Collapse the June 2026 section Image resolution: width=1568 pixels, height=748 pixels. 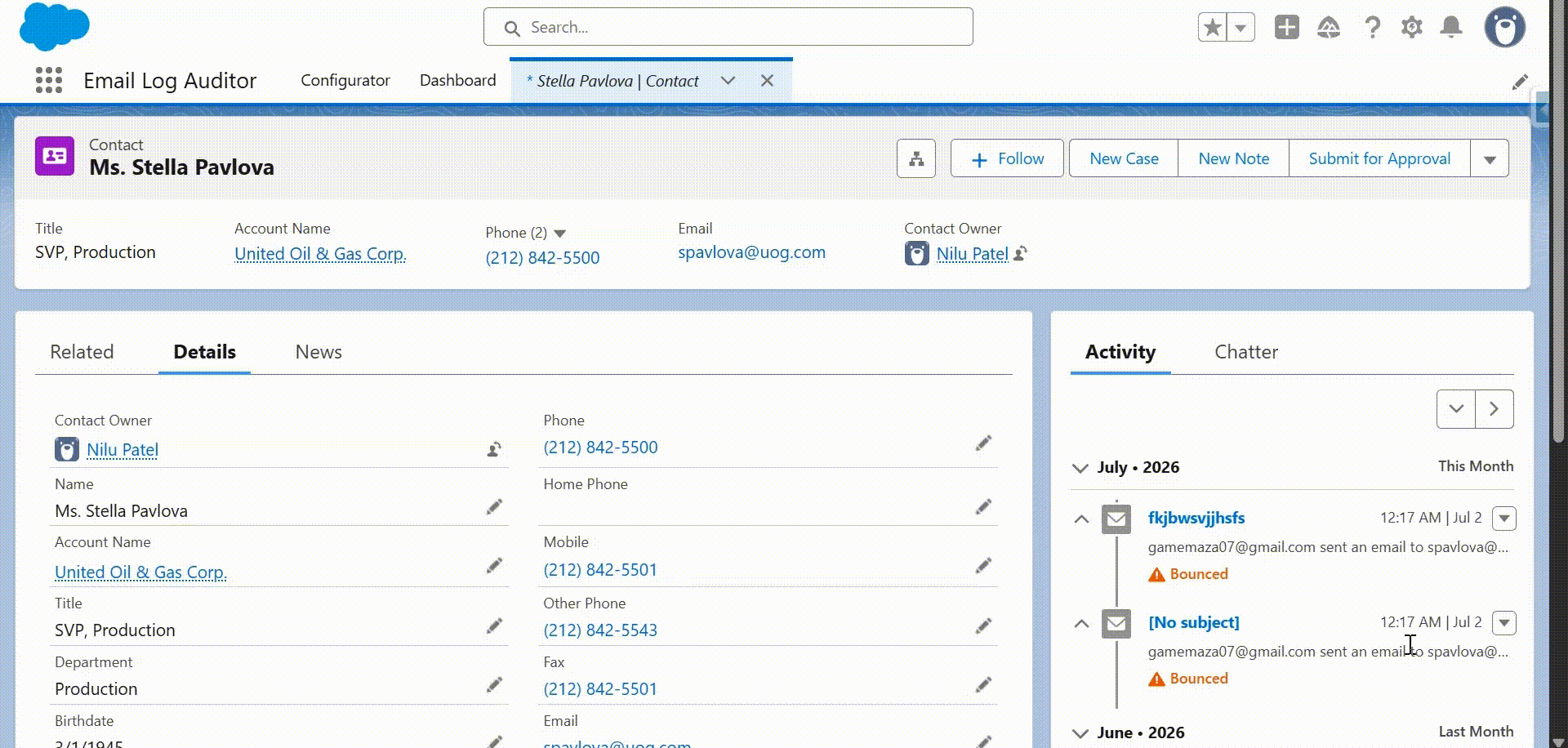point(1080,733)
